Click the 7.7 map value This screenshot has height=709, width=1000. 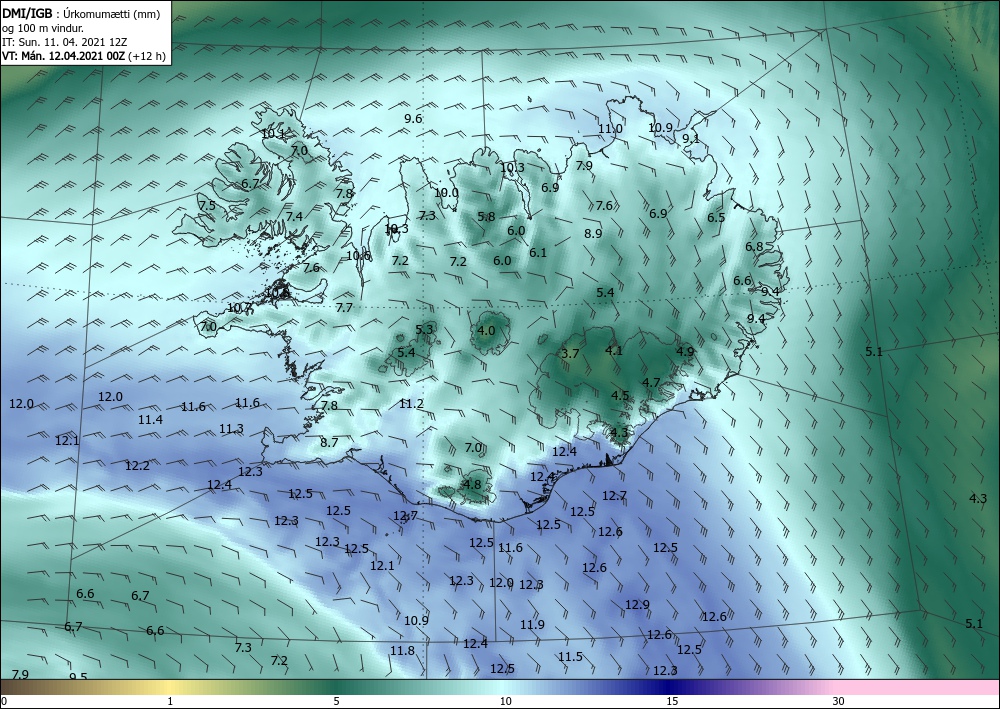(x=344, y=308)
